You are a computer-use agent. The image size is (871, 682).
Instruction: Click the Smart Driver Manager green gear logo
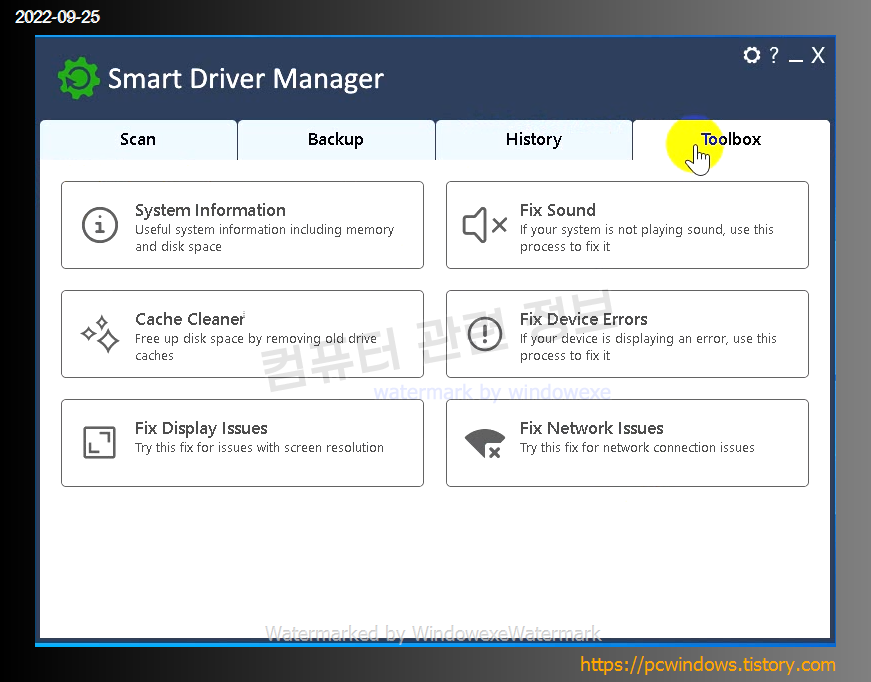click(79, 78)
